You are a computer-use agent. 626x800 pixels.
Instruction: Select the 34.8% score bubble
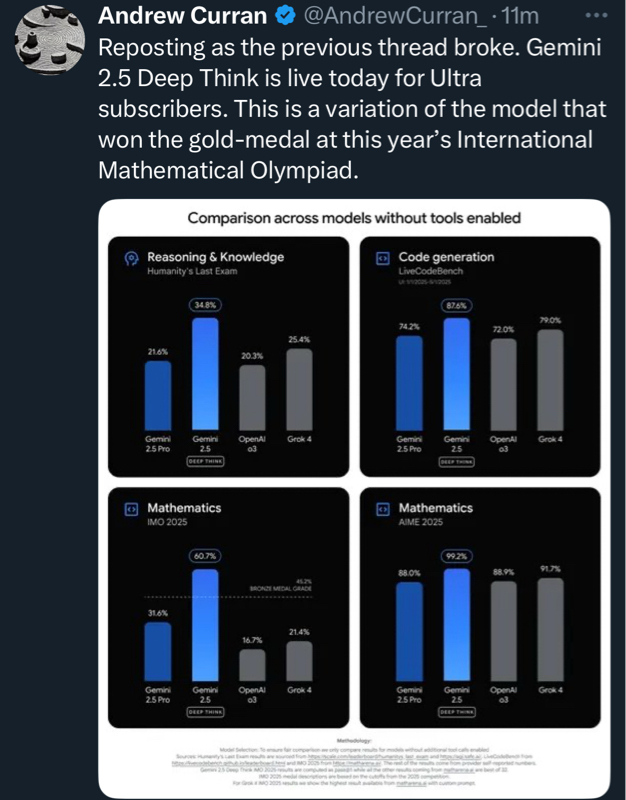point(205,305)
